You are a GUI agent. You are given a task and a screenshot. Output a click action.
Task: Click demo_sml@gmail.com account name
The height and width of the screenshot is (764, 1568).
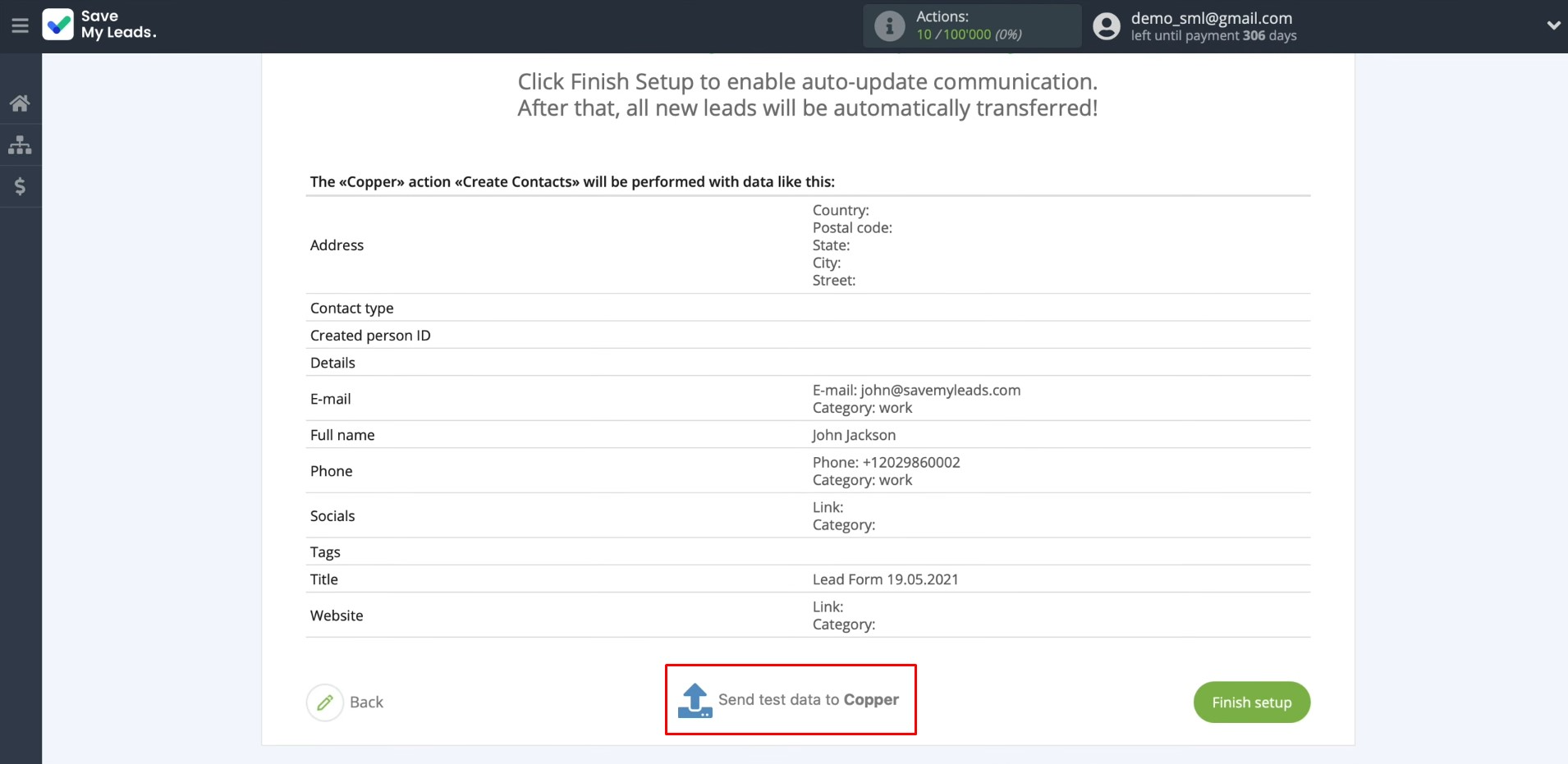[x=1212, y=18]
